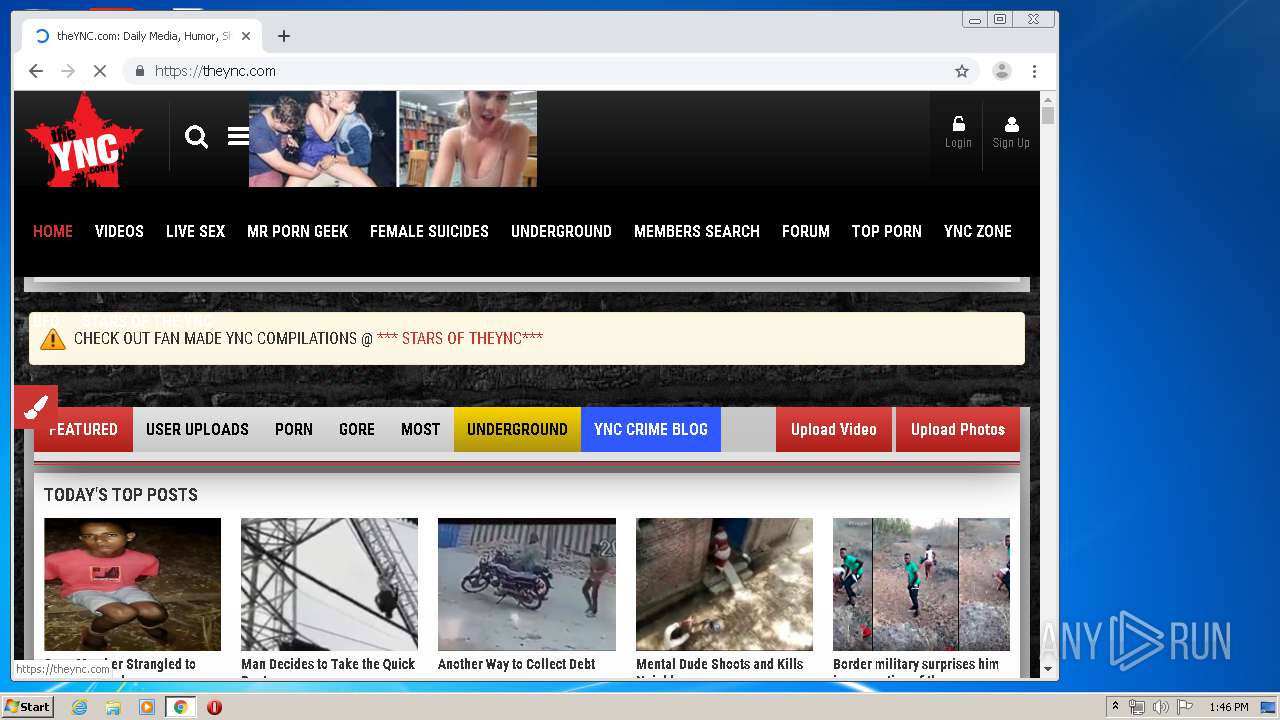Click the address bar URL field

550,71
